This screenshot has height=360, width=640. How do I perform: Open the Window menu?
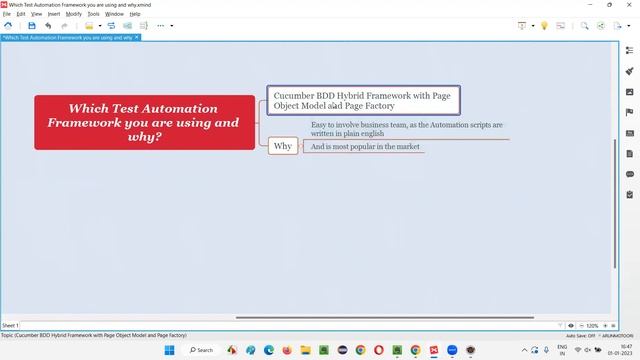pos(114,14)
